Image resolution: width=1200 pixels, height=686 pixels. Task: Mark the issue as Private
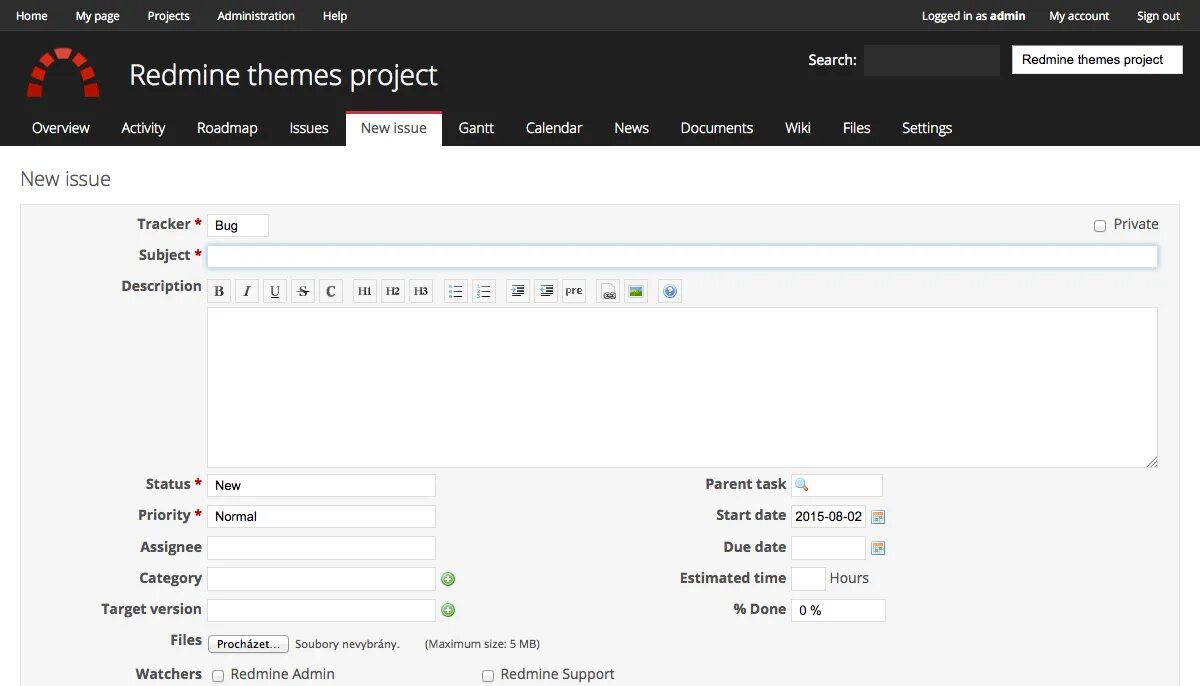point(1100,224)
